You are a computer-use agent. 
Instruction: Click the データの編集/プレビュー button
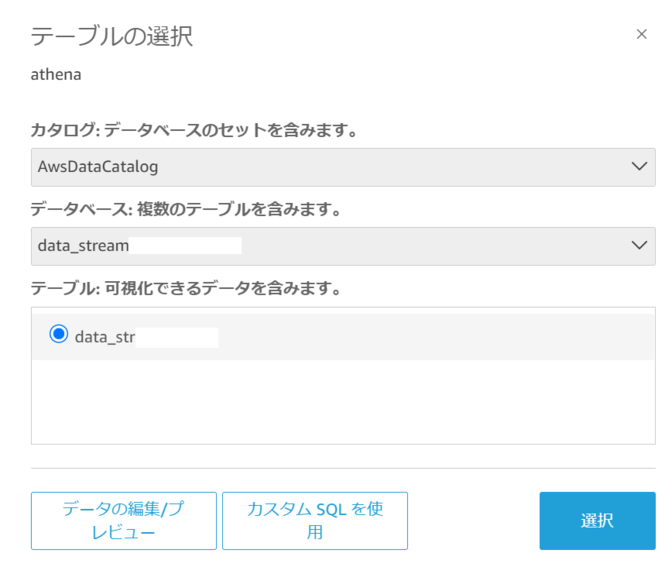pyautogui.click(x=123, y=520)
